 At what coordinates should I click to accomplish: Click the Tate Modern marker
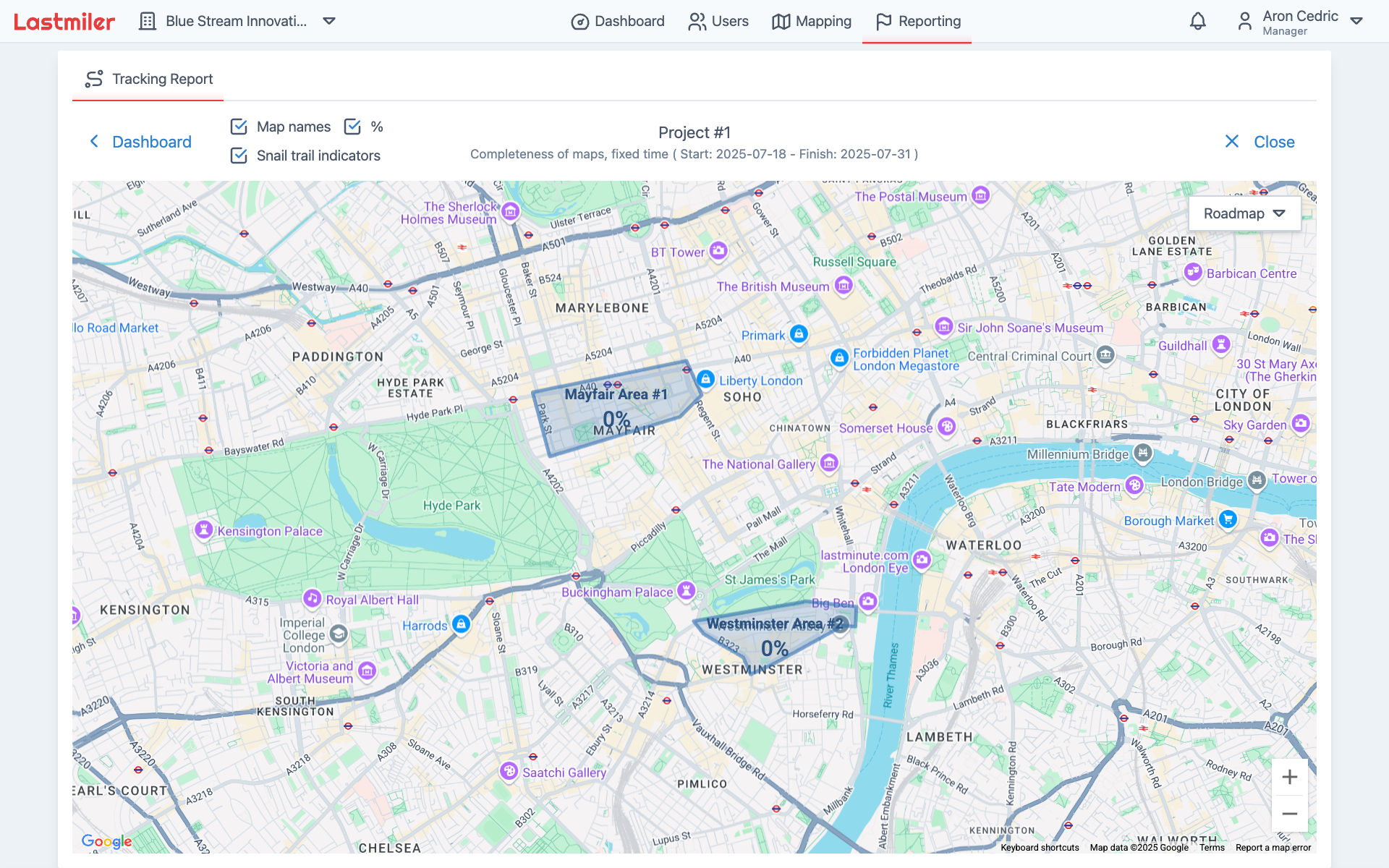(x=1134, y=485)
